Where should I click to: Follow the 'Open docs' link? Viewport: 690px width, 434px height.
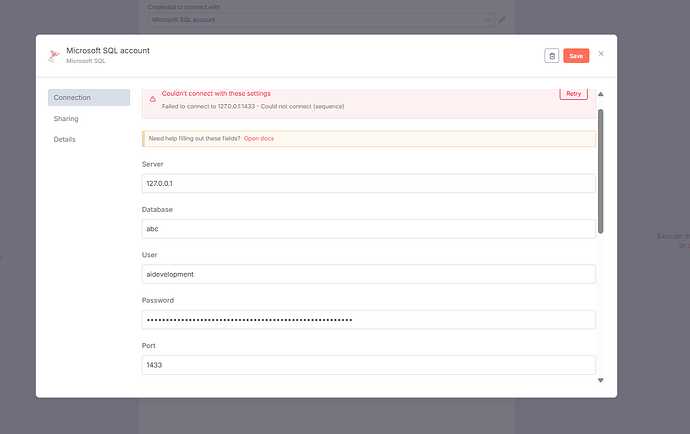tap(259, 138)
